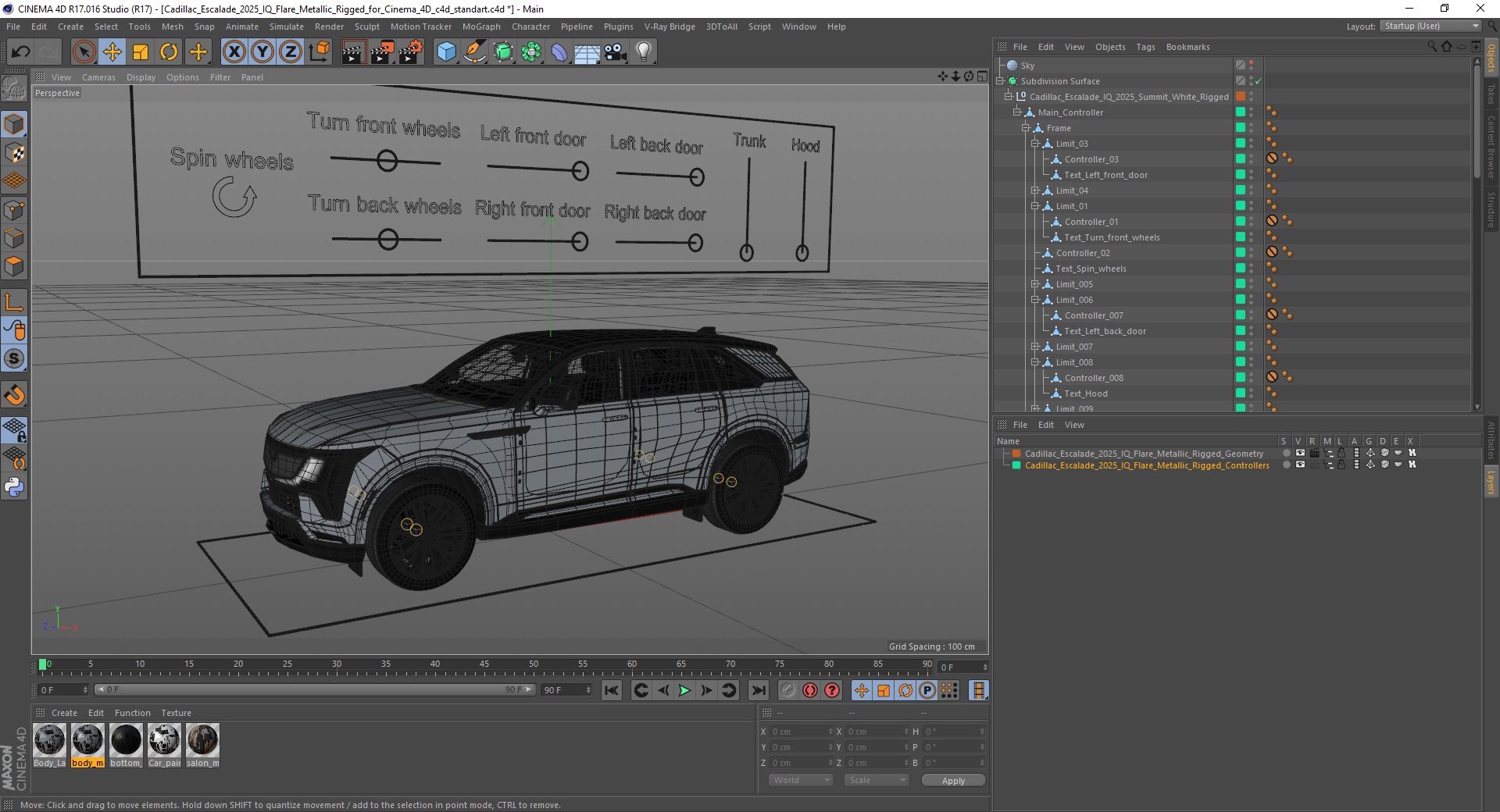Open the MoGraph menu
The image size is (1500, 812).
(481, 27)
